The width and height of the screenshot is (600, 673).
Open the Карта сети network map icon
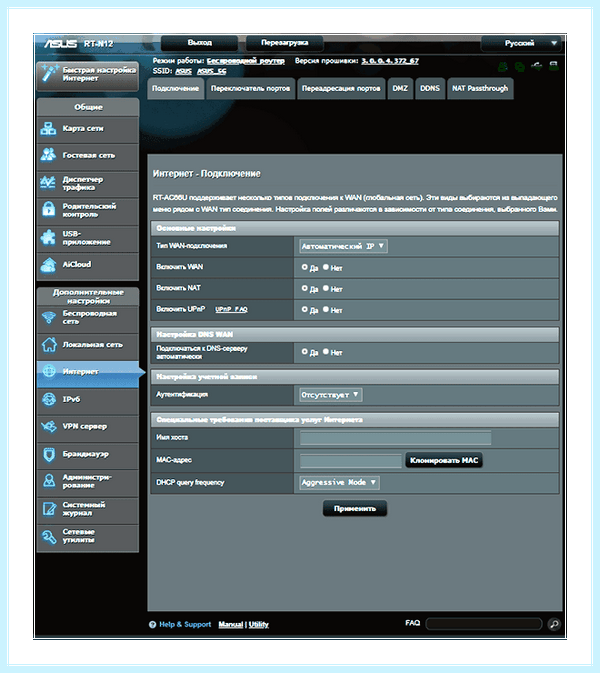[x=48, y=128]
